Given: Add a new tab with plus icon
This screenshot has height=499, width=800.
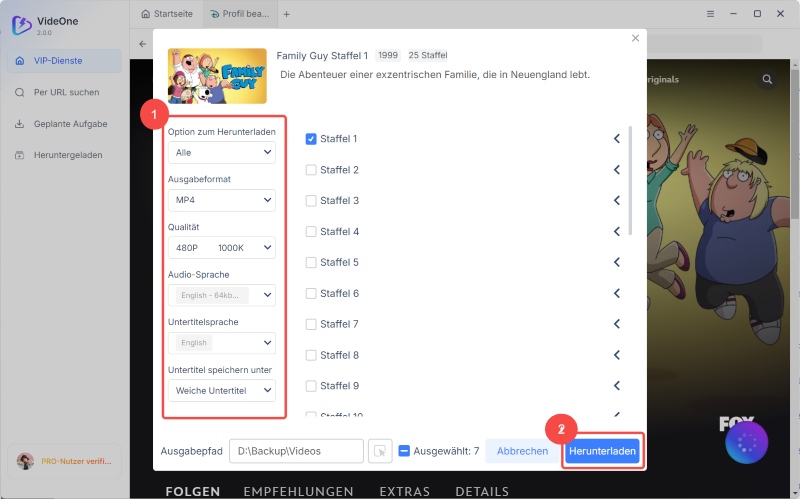Looking at the screenshot, I should (286, 14).
